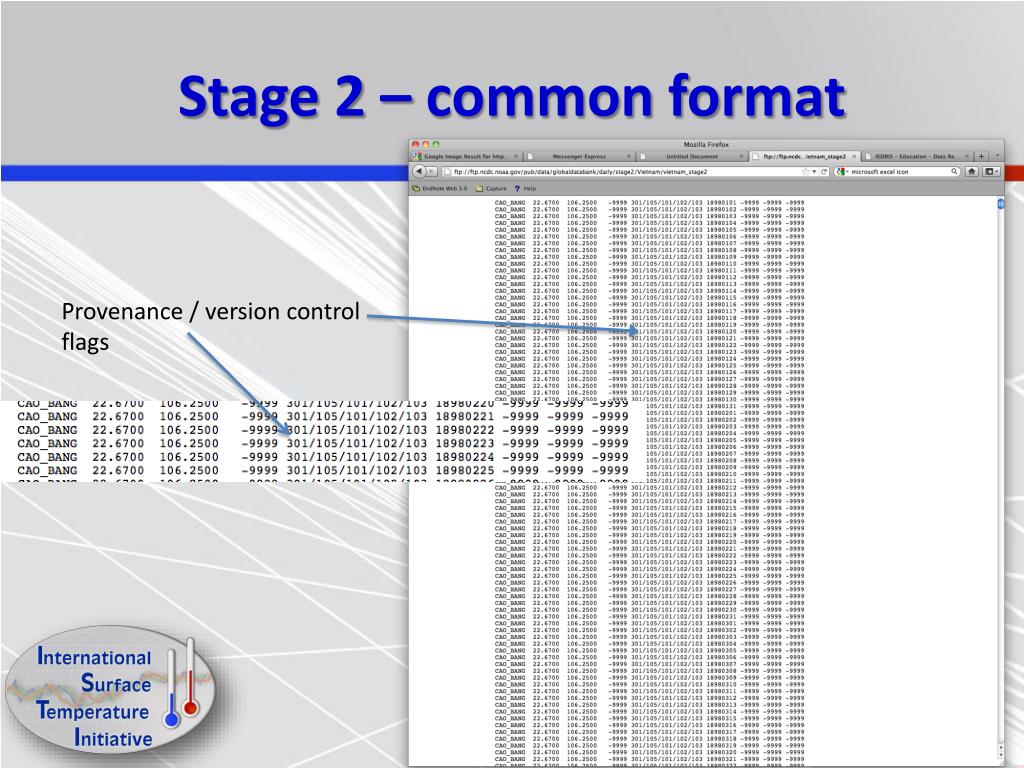This screenshot has height=768, width=1024.
Task: Click date 18980221 in the enlarged data
Action: 465,417
